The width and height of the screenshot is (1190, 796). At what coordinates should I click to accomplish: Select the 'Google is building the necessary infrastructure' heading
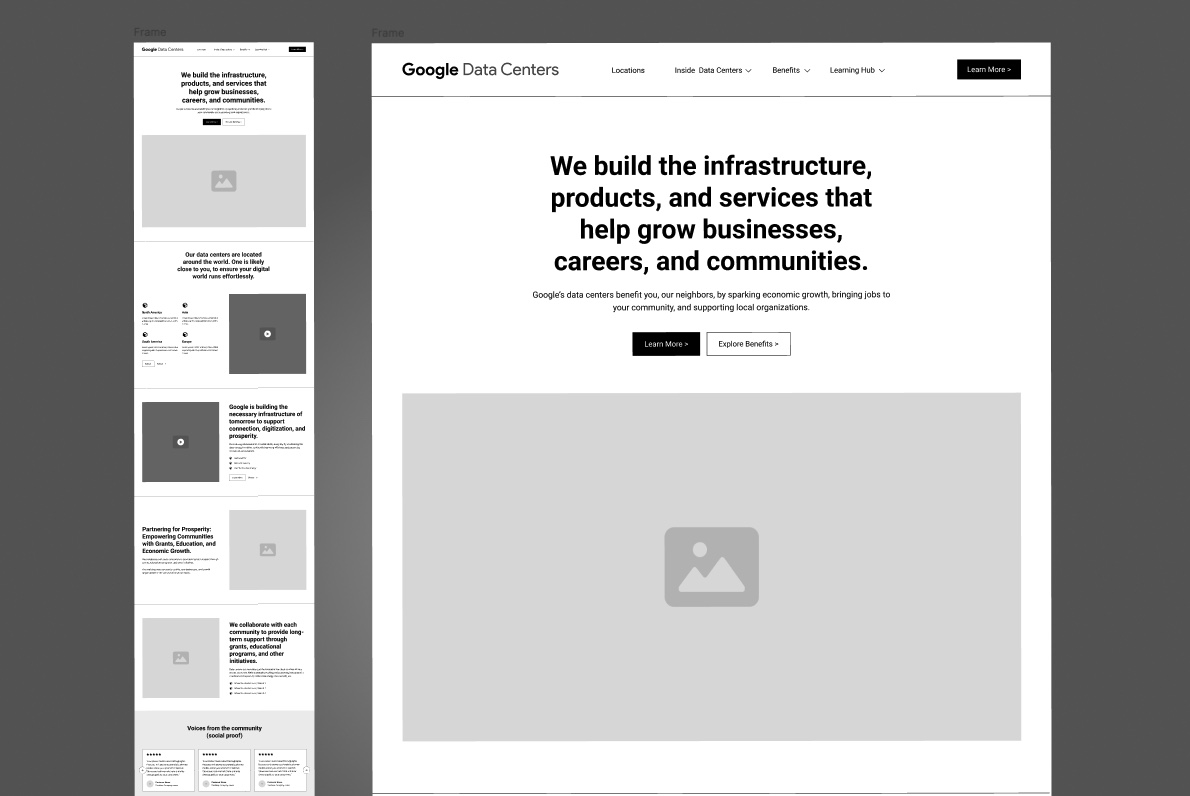(267, 421)
